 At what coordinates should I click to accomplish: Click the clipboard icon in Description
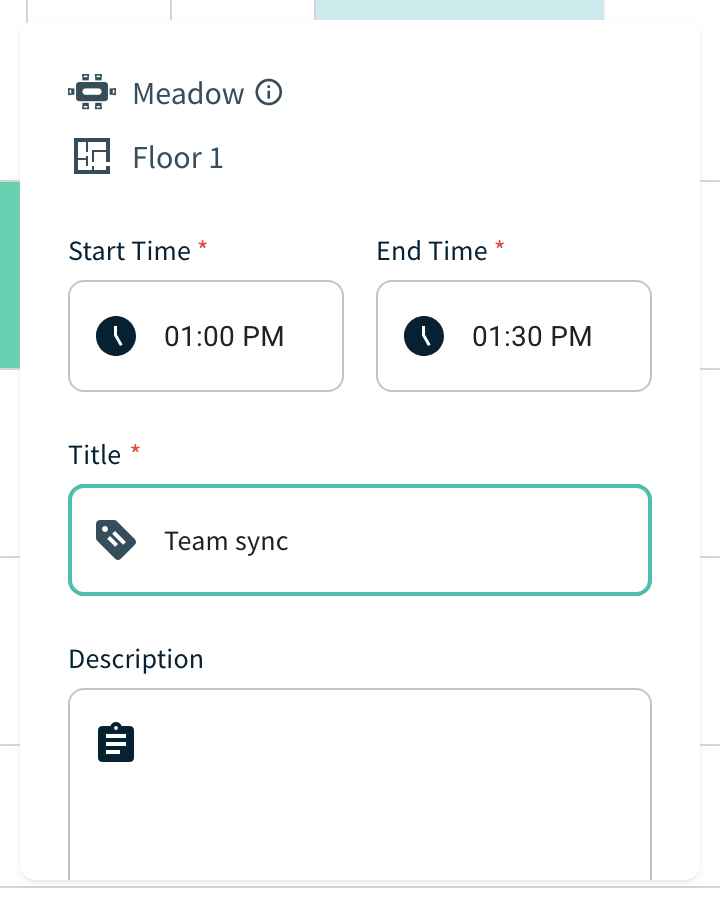coord(116,742)
